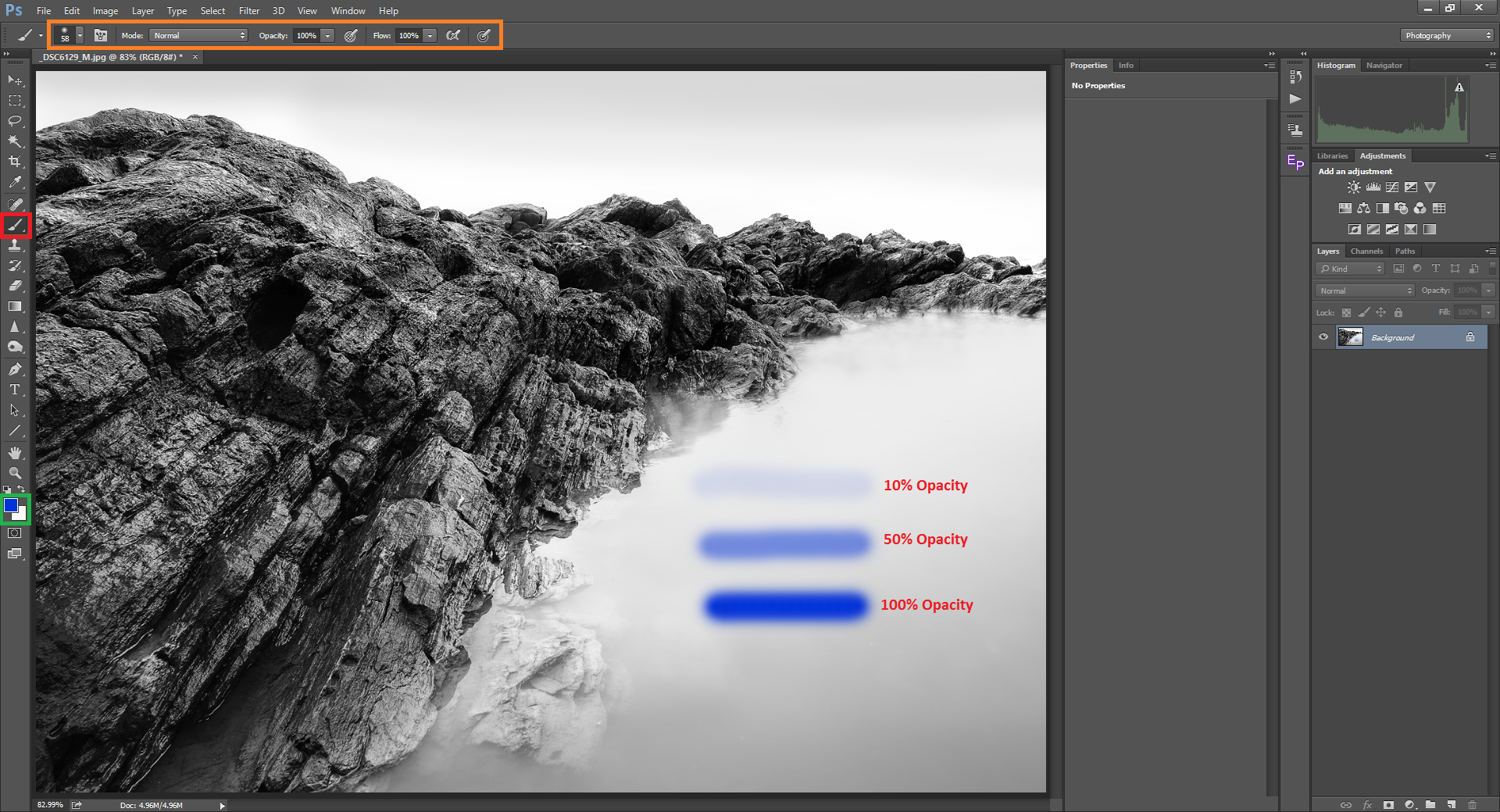
Task: Add a Channel Mixer adjustment
Action: pos(1420,208)
